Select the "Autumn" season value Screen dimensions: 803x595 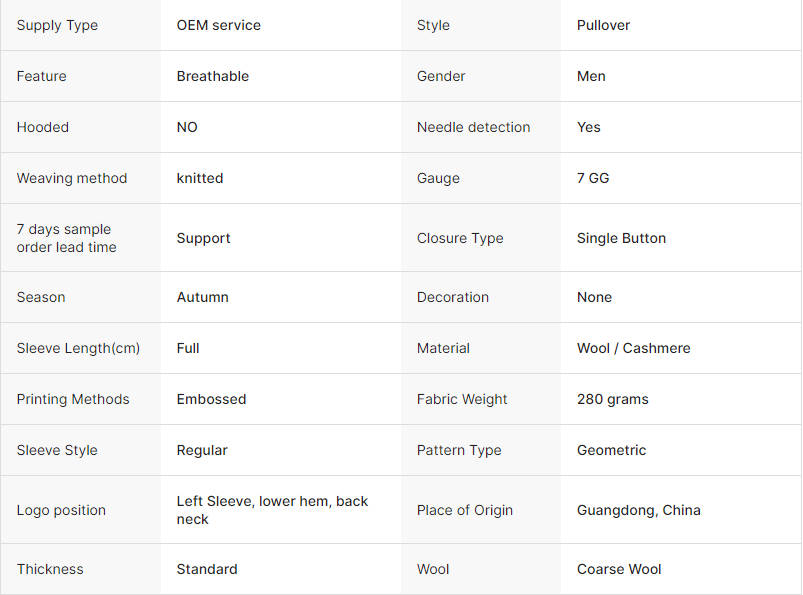point(202,297)
